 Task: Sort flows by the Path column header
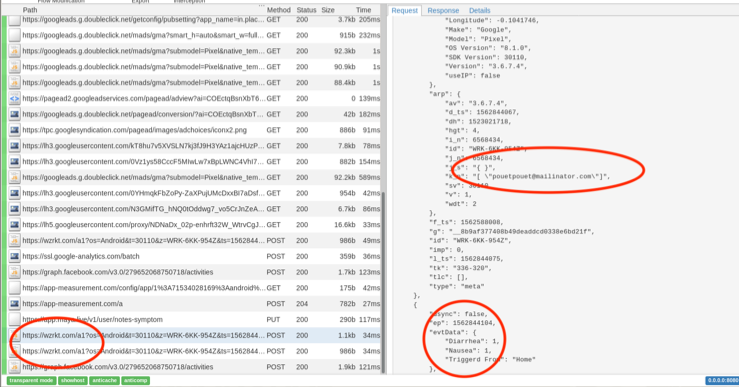(x=30, y=10)
